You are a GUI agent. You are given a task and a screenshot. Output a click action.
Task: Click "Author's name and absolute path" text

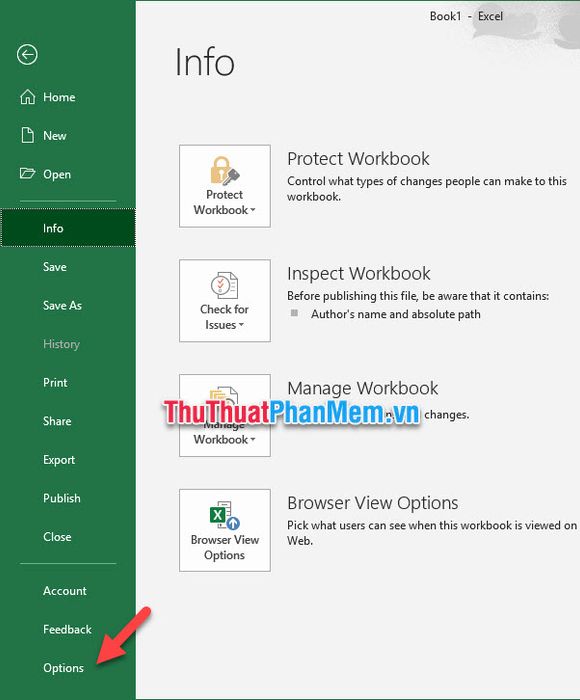(x=396, y=314)
